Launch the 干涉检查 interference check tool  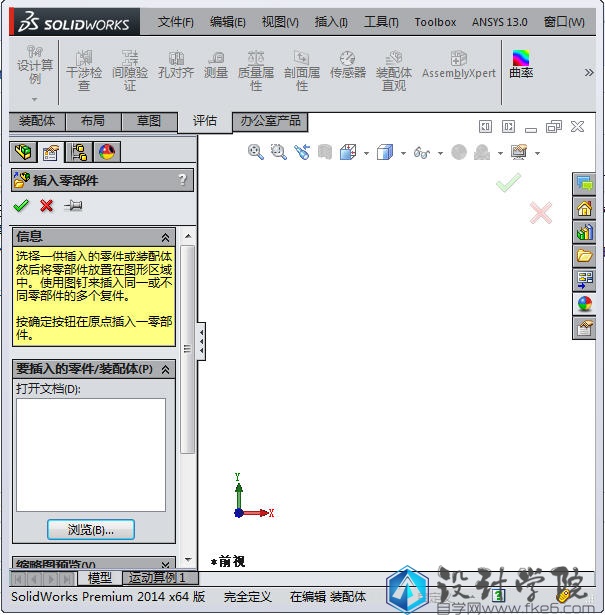click(x=83, y=71)
